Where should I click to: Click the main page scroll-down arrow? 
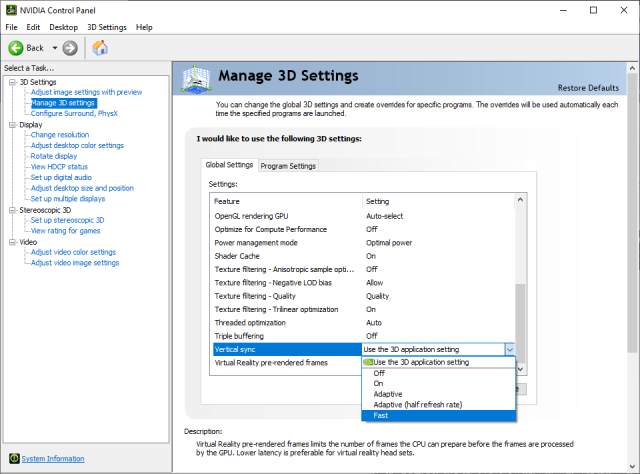pyautogui.click(x=632, y=467)
